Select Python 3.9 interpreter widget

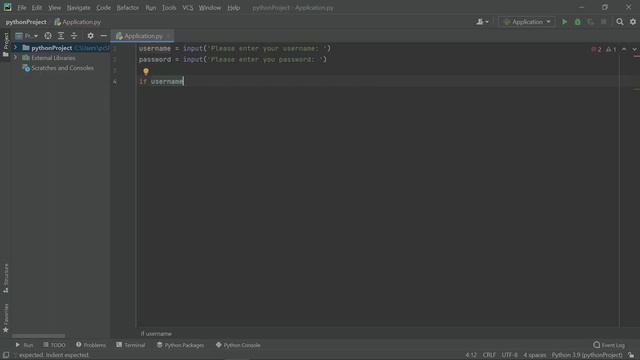click(587, 355)
